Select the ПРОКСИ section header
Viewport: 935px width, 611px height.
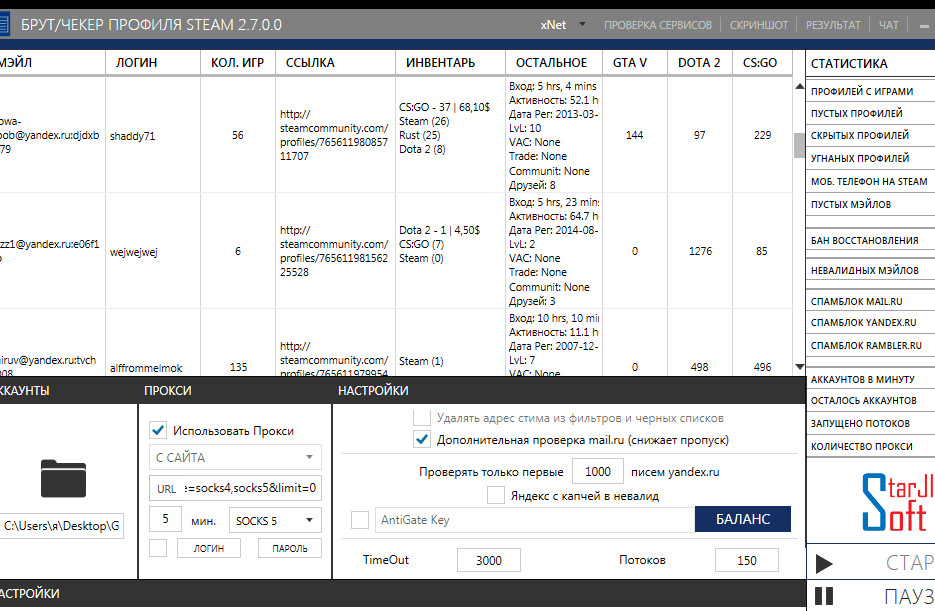168,390
